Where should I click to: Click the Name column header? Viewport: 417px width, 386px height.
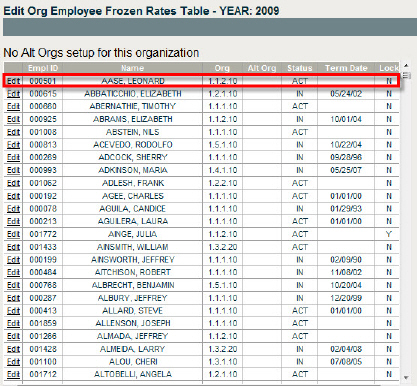(132, 68)
